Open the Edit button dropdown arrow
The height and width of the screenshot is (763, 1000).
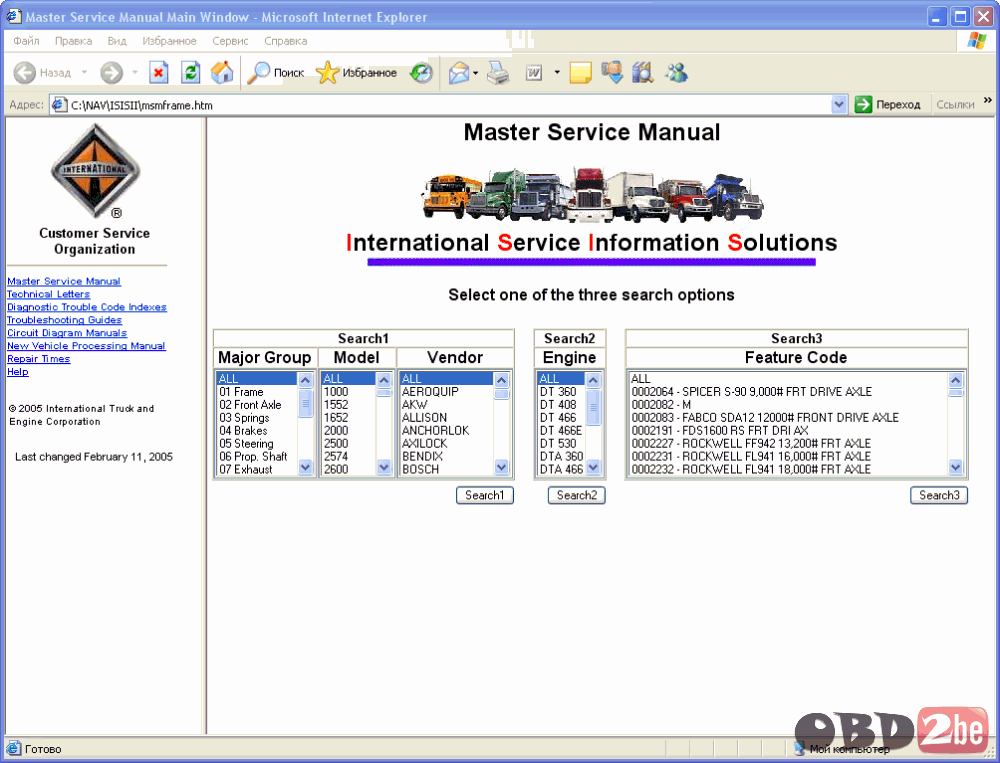pyautogui.click(x=557, y=73)
